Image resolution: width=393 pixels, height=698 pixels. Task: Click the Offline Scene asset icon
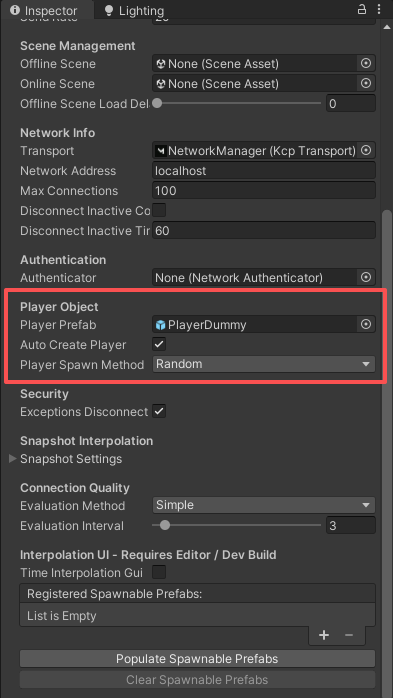point(161,65)
